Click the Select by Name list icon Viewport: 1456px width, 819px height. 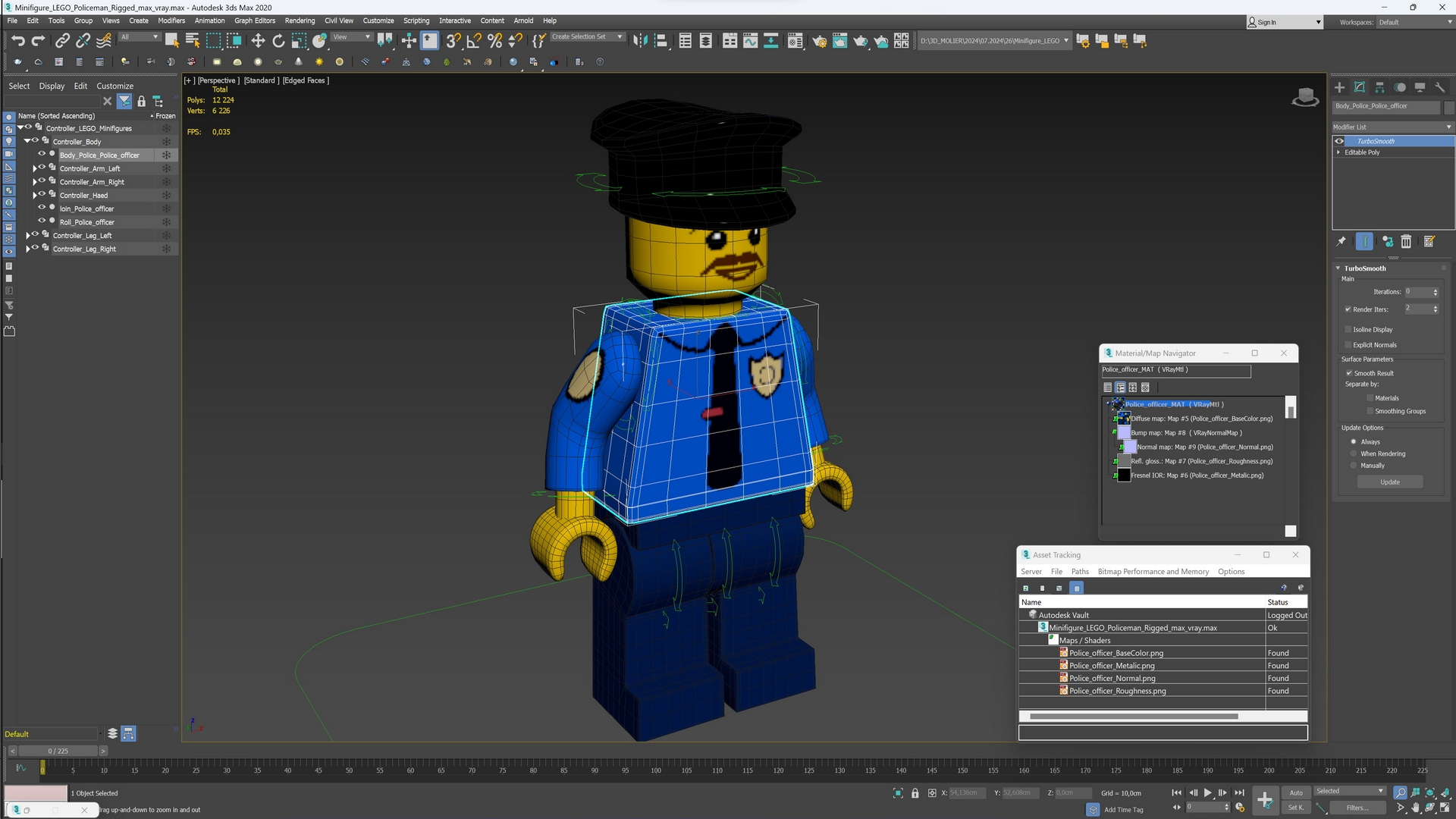click(193, 41)
